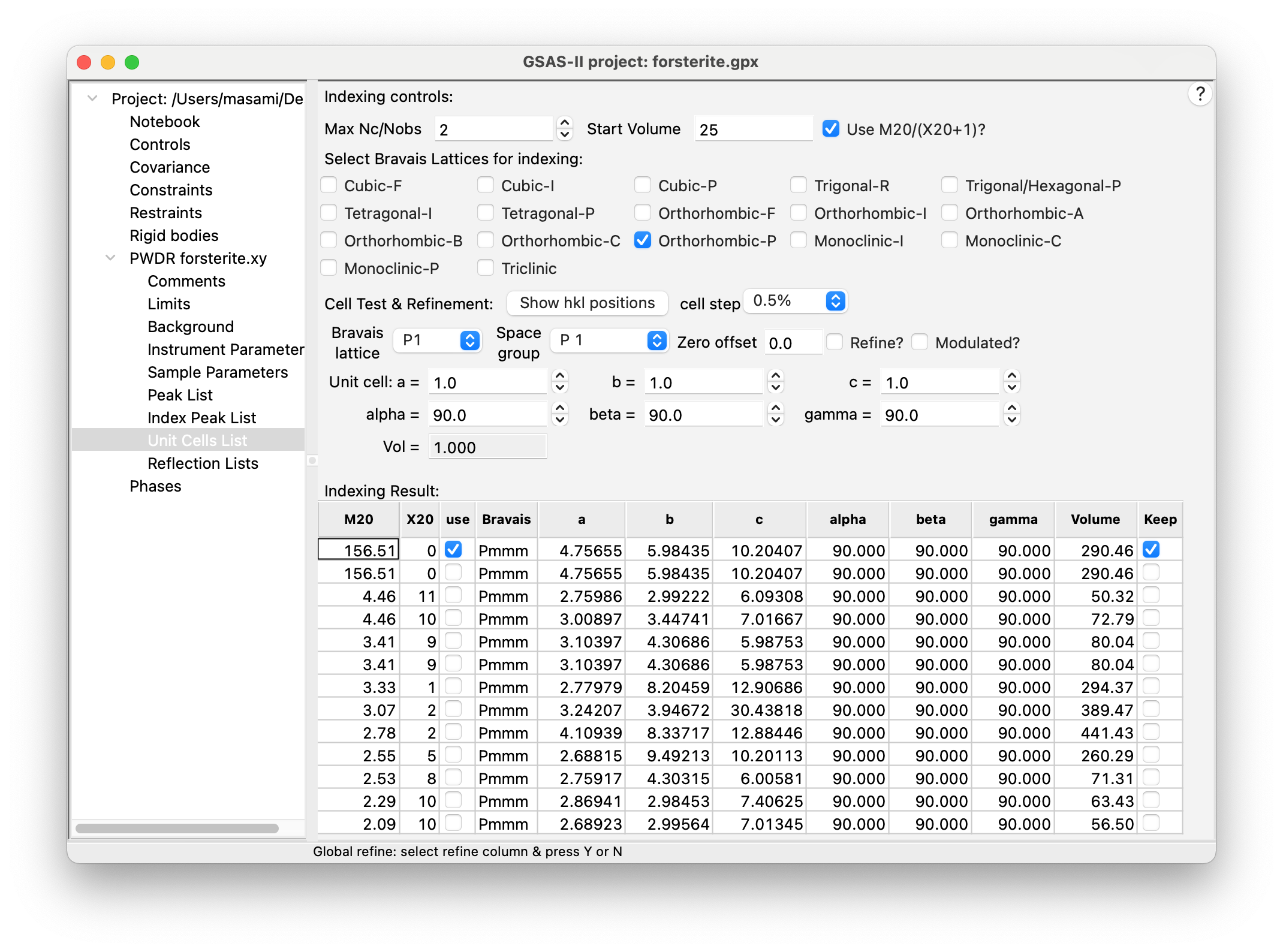
Task: Click the tree panel horizontal scrollbar
Action: (x=177, y=829)
